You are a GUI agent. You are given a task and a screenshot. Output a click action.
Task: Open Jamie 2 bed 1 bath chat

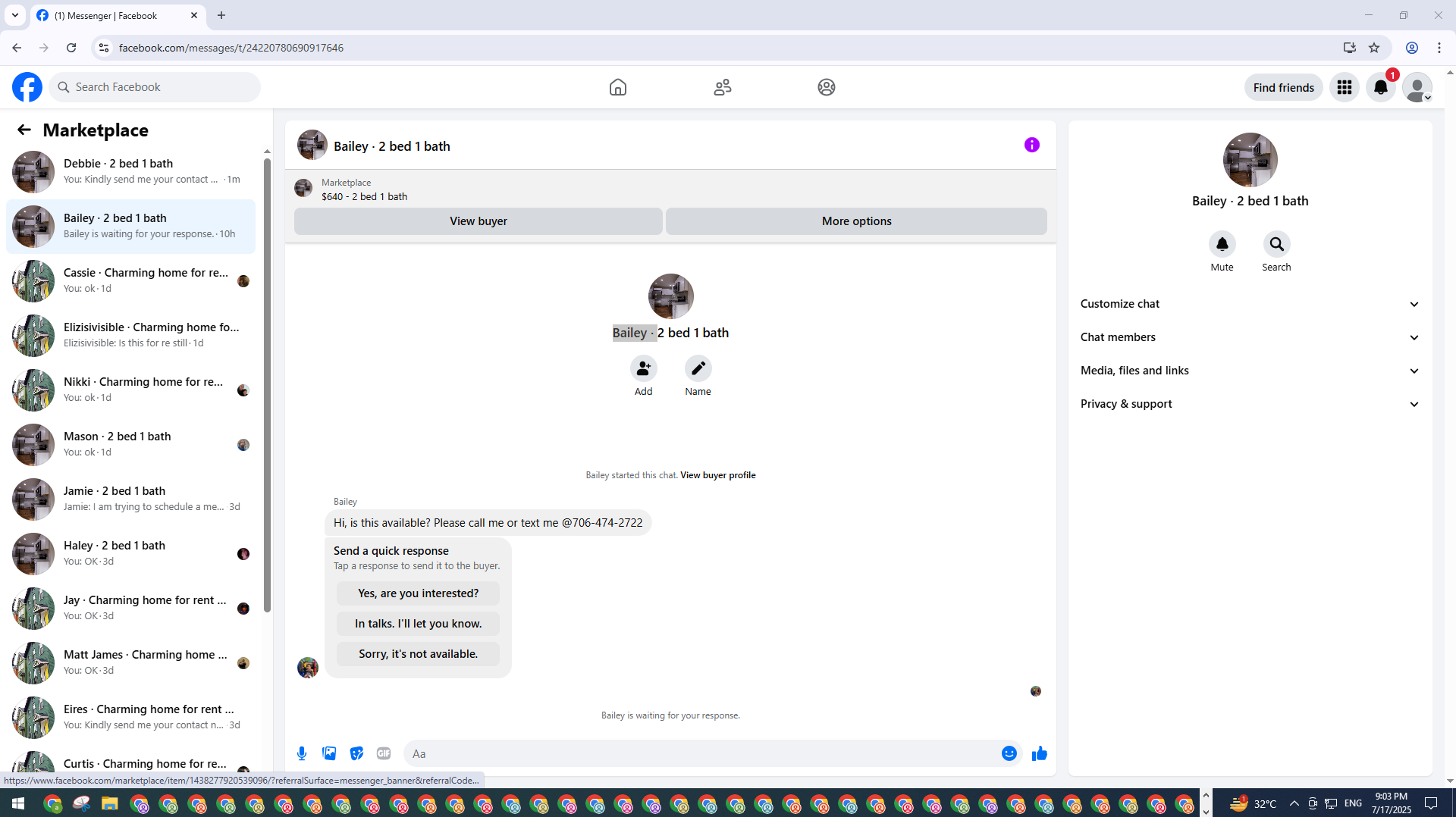tap(130, 499)
